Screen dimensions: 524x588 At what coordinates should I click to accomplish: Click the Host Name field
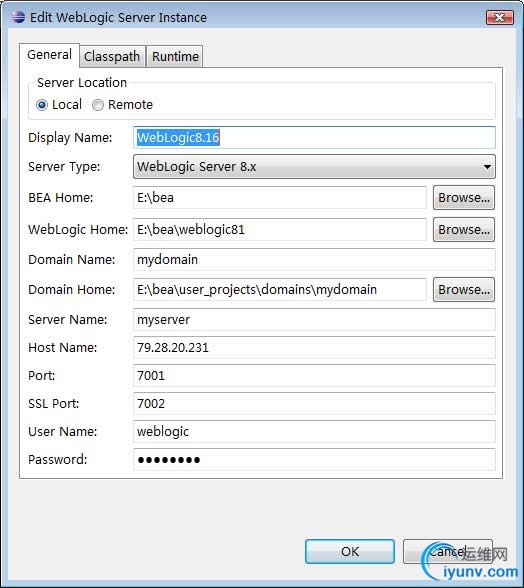[314, 348]
